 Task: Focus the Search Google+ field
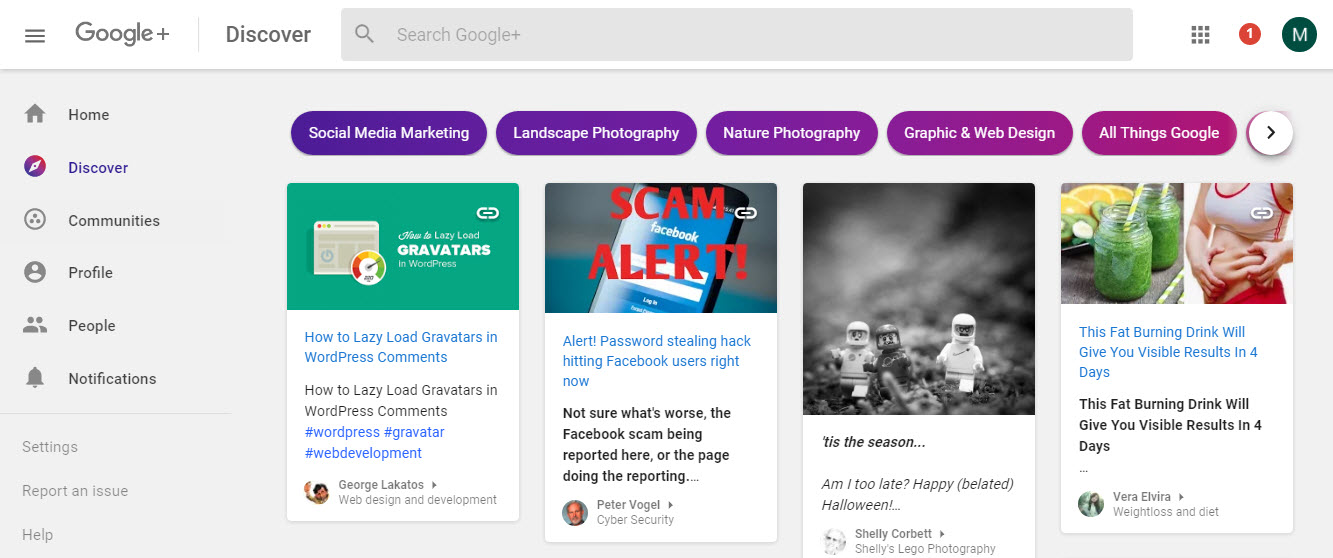coord(737,35)
